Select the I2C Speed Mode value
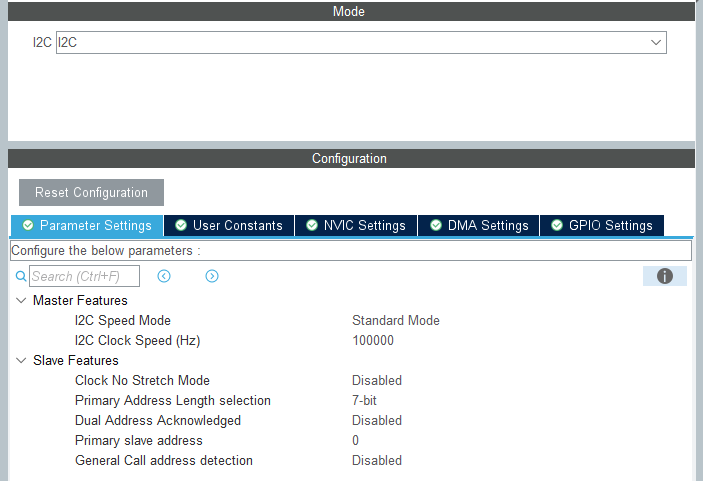Viewport: 704px width, 481px height. point(396,320)
